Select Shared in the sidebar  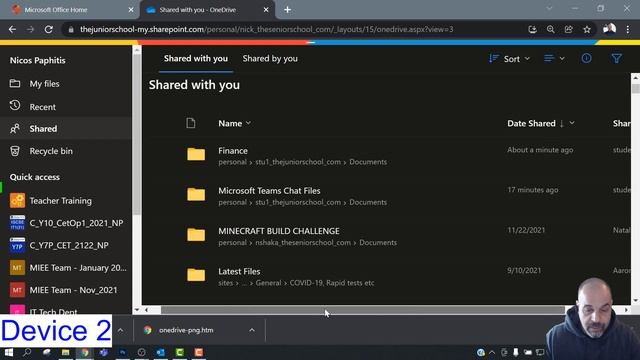(43, 129)
